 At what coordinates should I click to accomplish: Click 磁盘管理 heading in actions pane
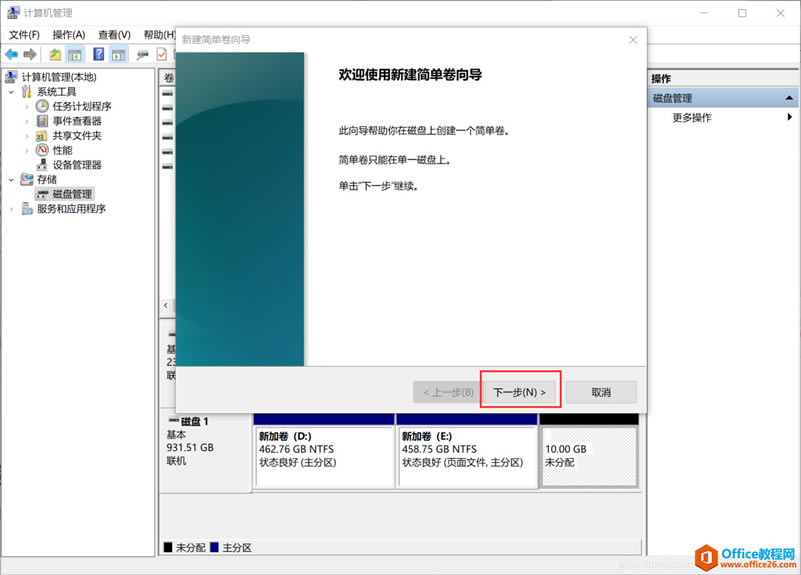tap(672, 98)
